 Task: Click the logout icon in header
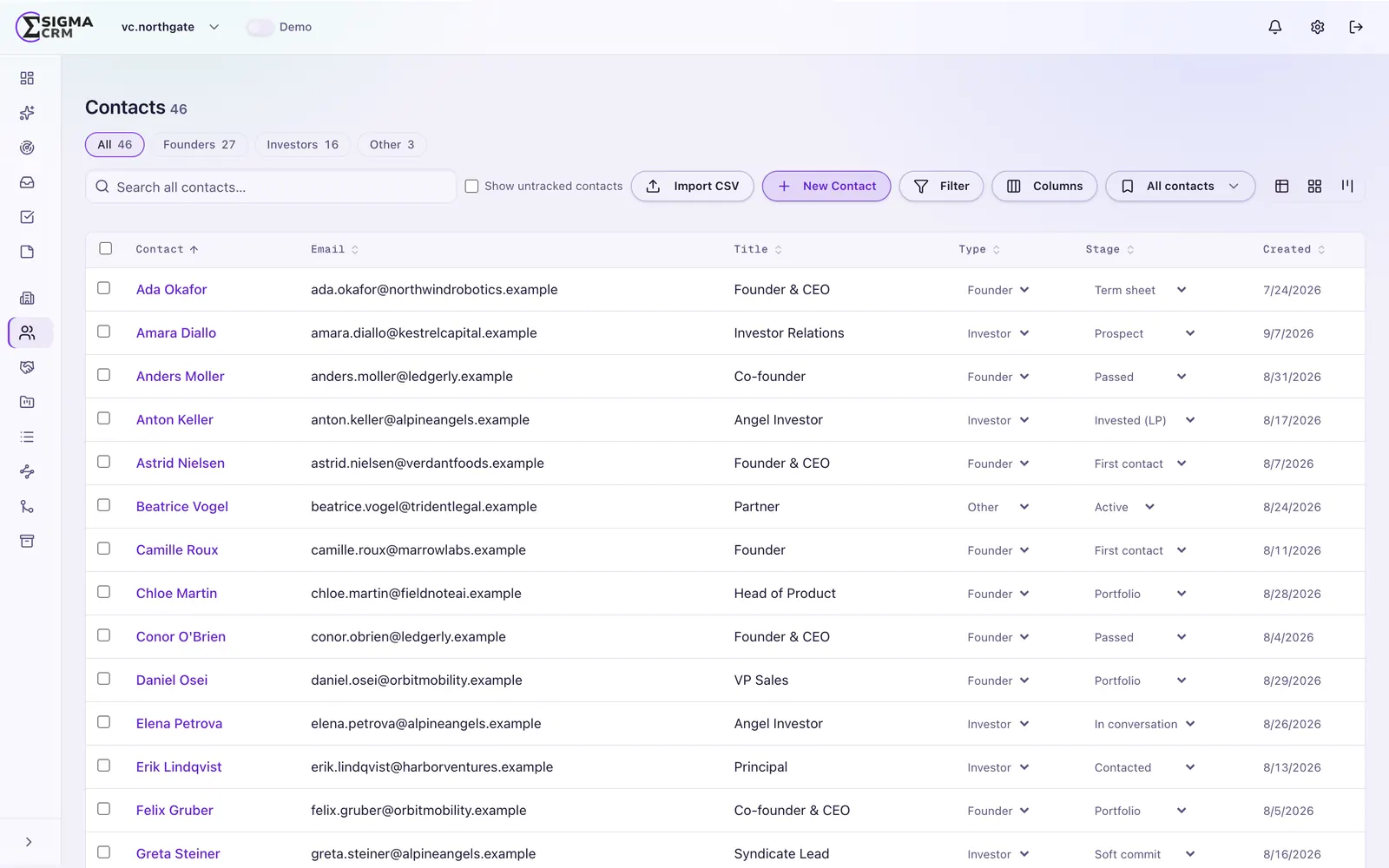[1356, 27]
